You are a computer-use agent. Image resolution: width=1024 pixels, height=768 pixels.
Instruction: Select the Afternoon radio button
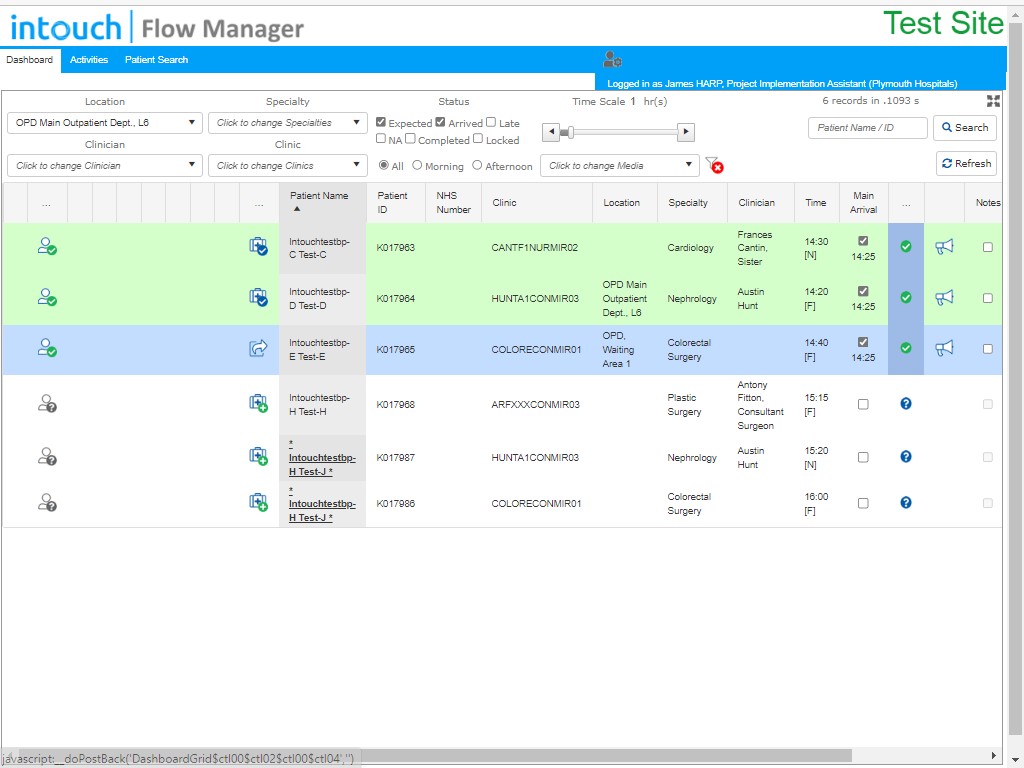coord(477,165)
